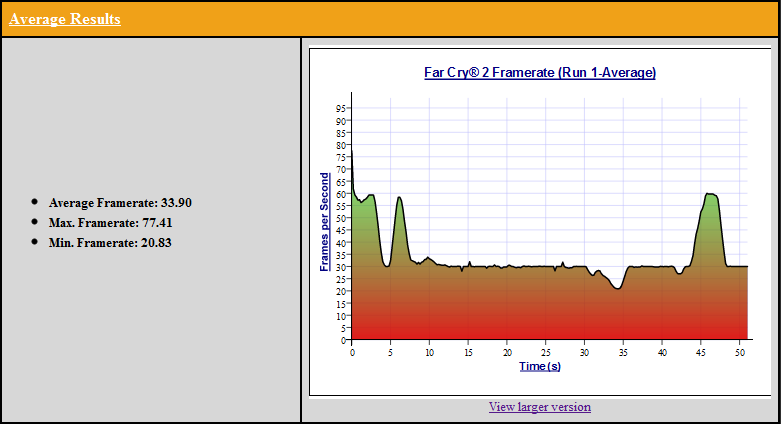
Task: Click the Average Results header link
Action: 65,19
